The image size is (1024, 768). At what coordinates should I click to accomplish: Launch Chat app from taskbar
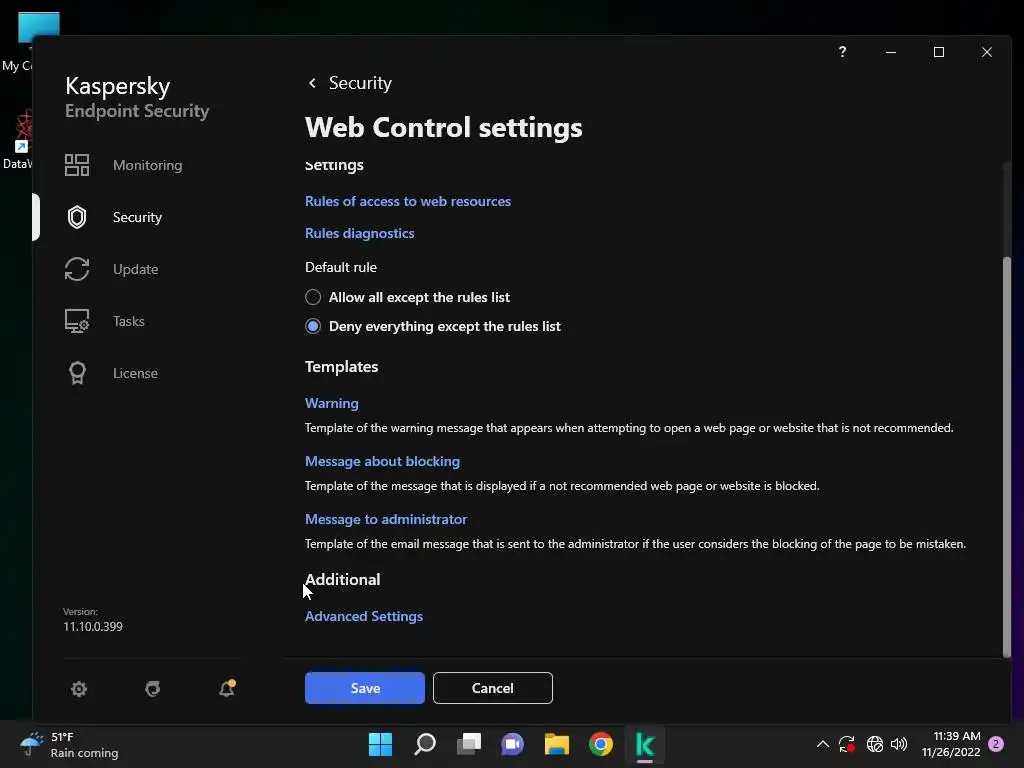click(x=513, y=744)
